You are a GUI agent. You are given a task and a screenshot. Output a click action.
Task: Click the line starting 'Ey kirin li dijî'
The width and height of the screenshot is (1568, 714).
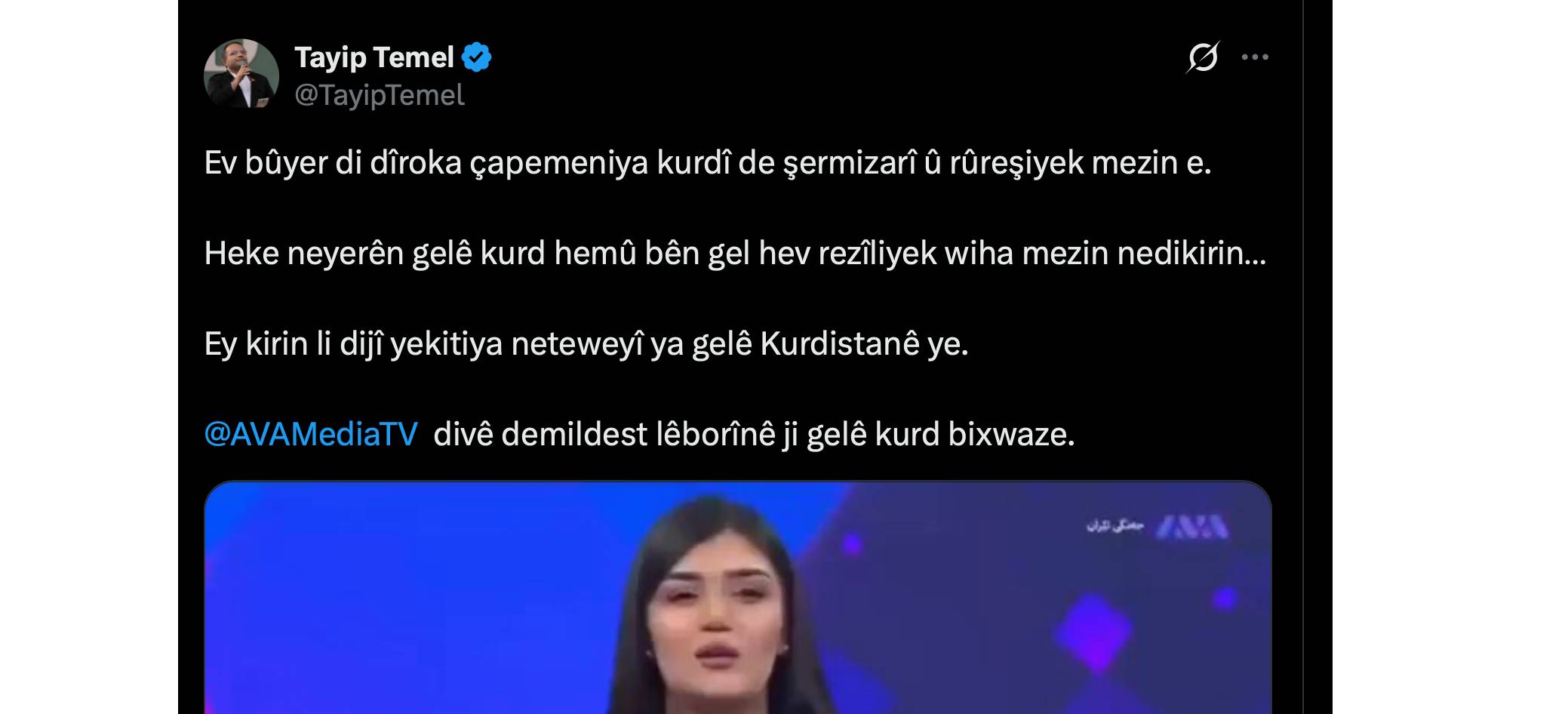point(586,344)
